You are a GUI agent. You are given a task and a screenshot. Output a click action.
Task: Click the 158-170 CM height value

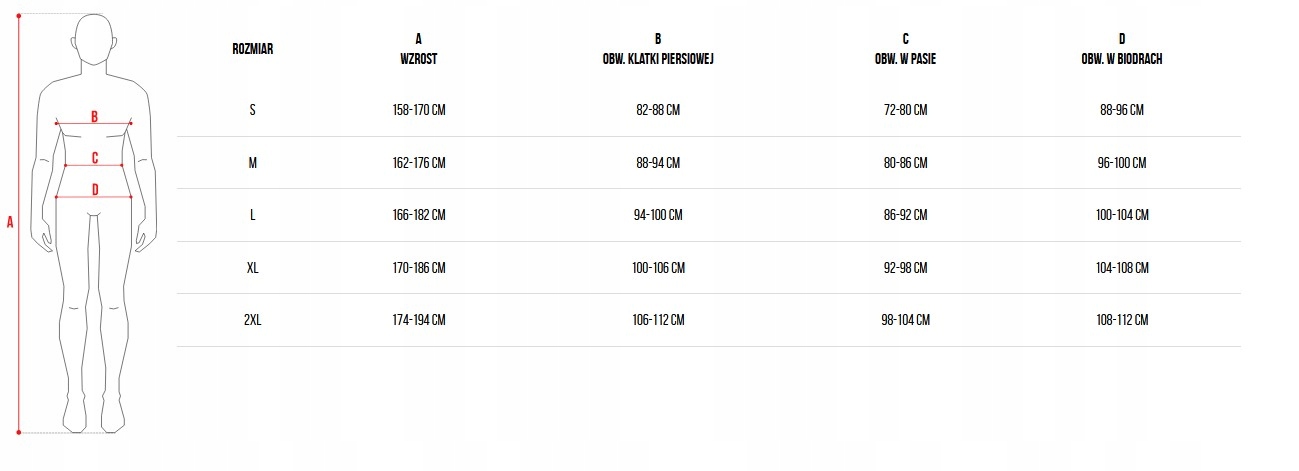(x=419, y=110)
